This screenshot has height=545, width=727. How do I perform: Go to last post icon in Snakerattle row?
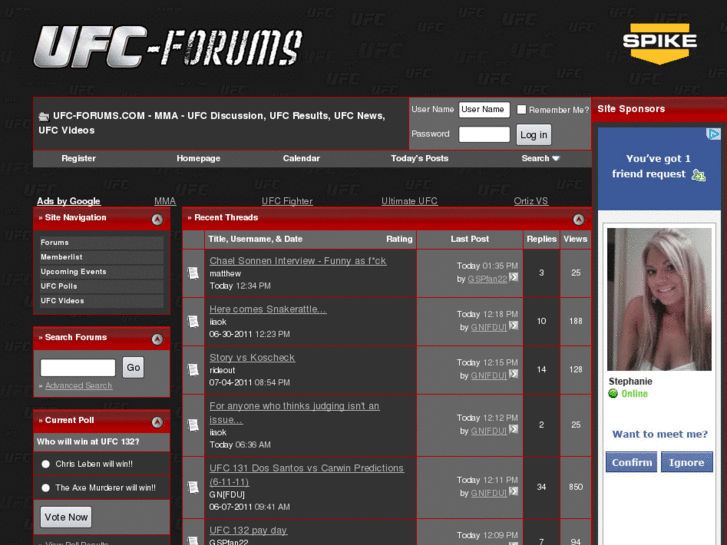click(x=513, y=326)
